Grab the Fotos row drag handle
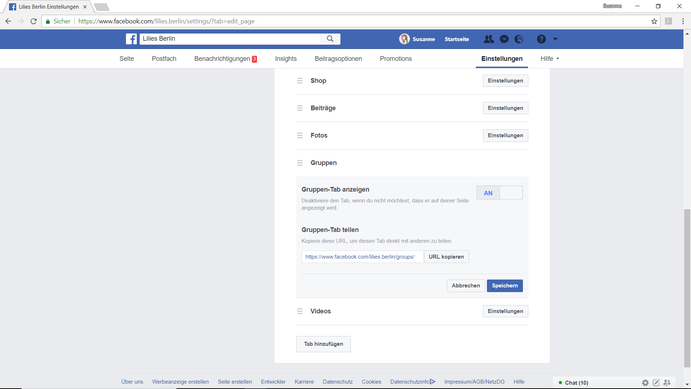This screenshot has height=389, width=691. click(300, 135)
